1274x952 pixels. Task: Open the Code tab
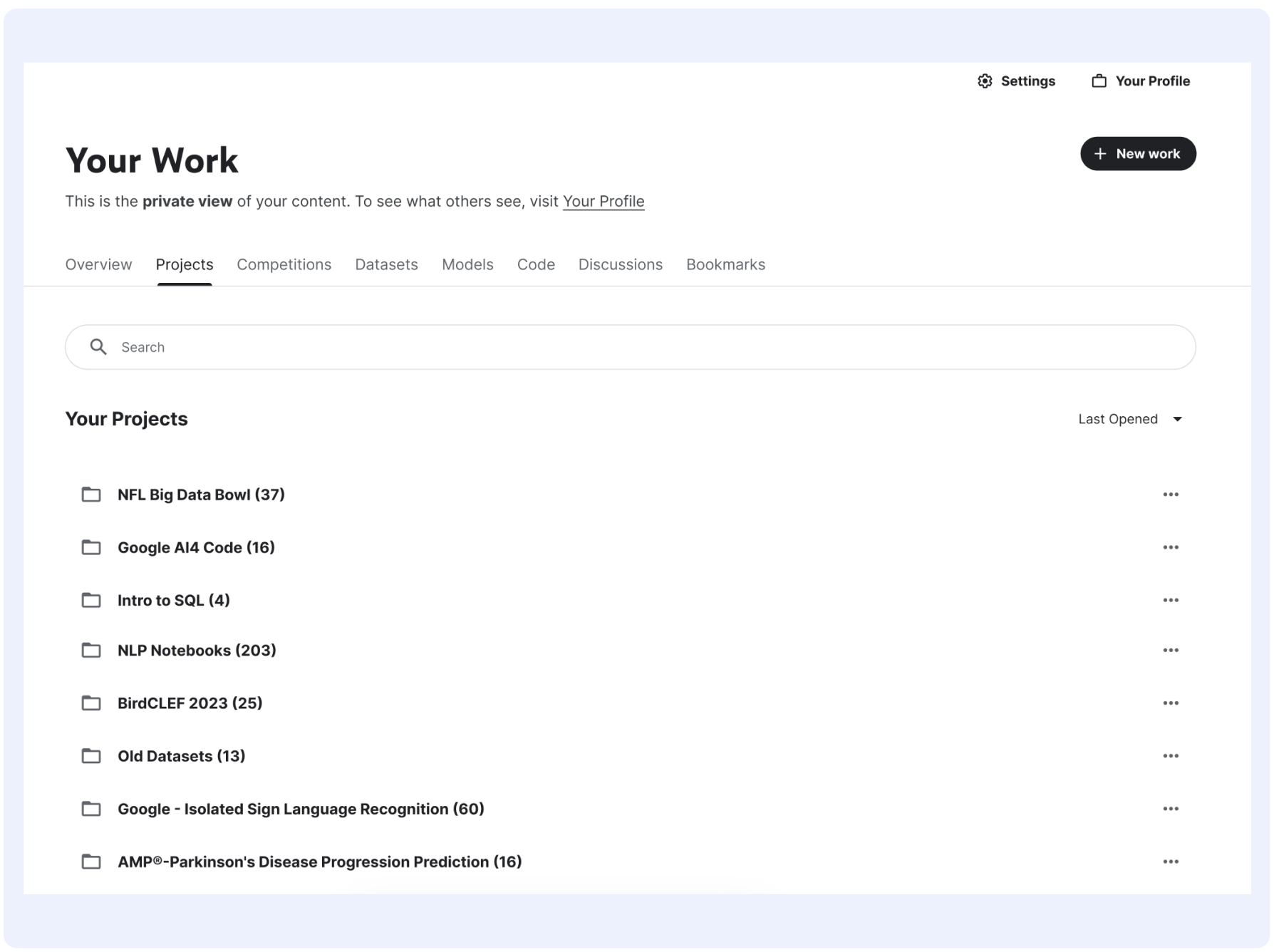point(536,264)
